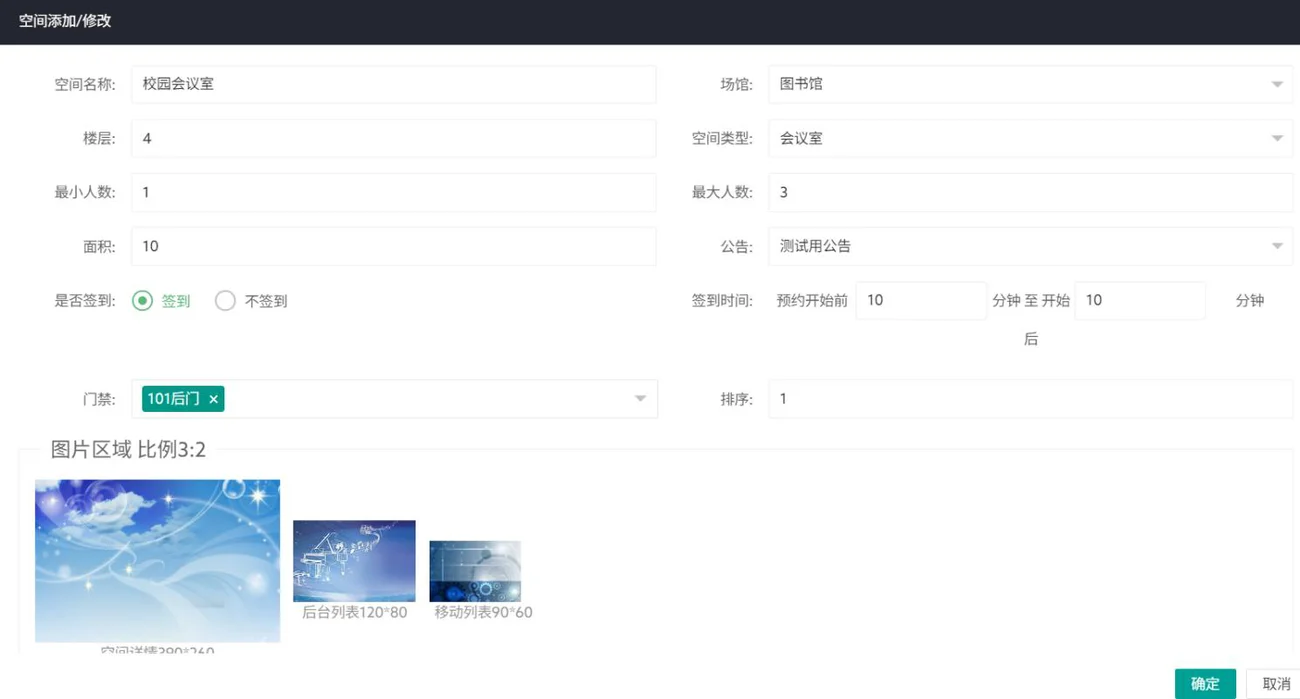
Task: Open the 场馆 dropdown showing 图书馆
Action: click(x=1030, y=84)
